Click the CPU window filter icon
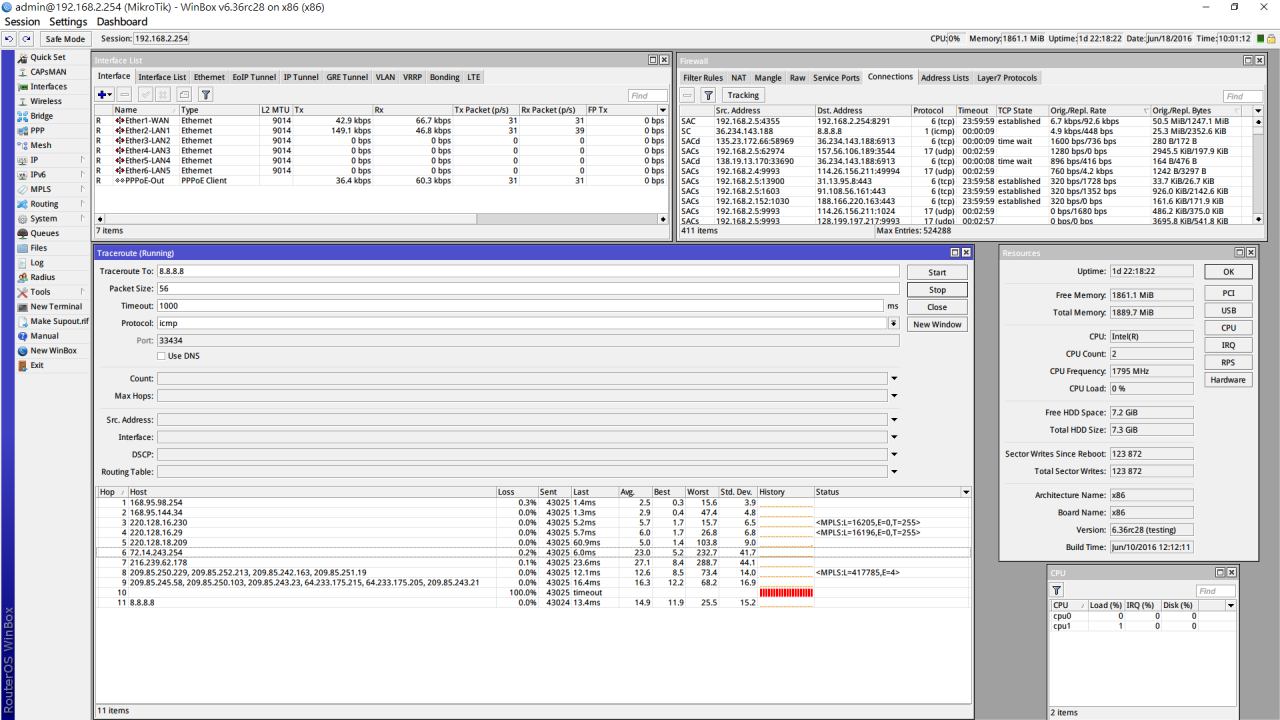Viewport: 1280px width, 720px height. (1057, 590)
